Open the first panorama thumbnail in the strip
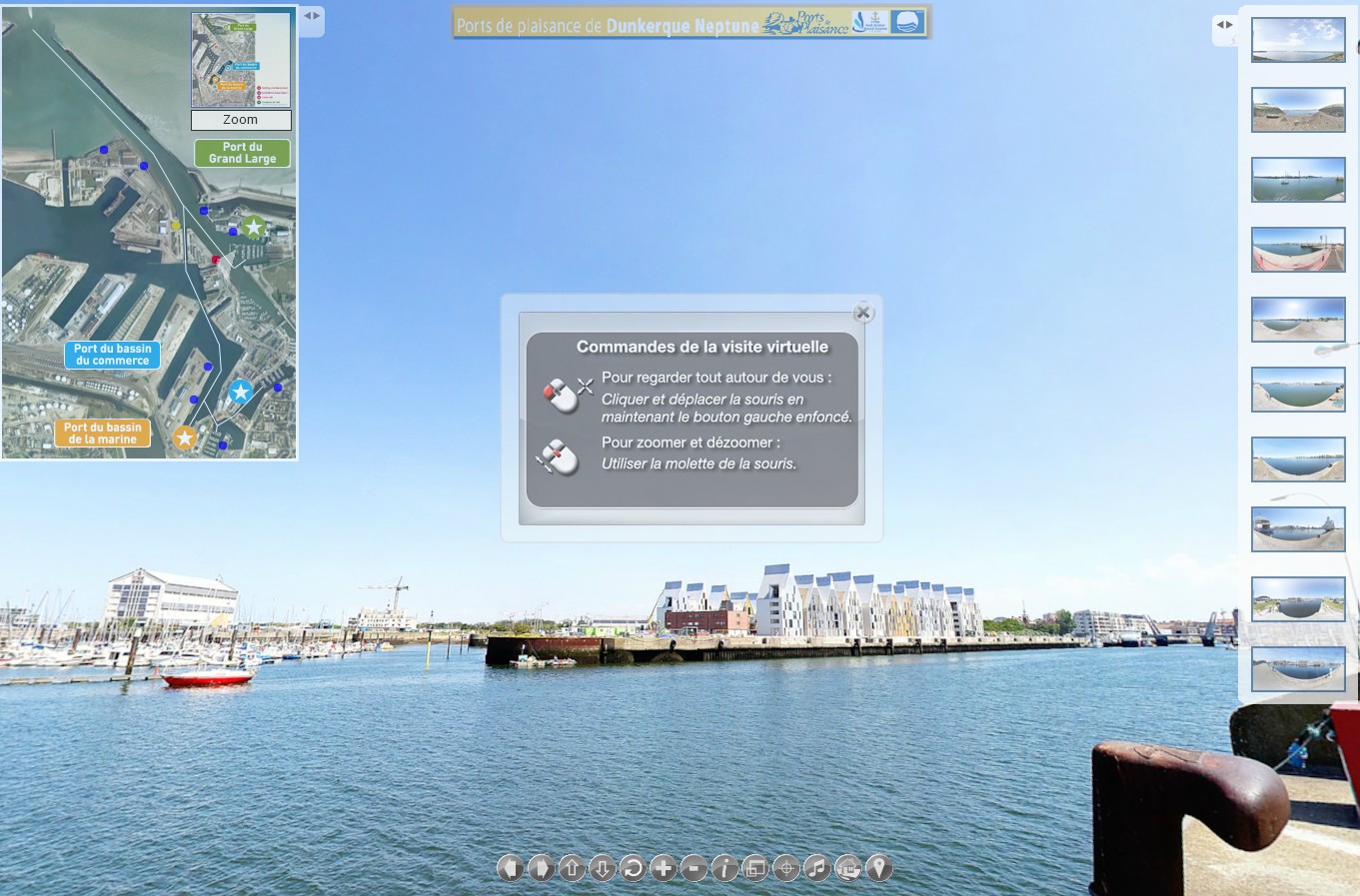1360x896 pixels. point(1298,40)
